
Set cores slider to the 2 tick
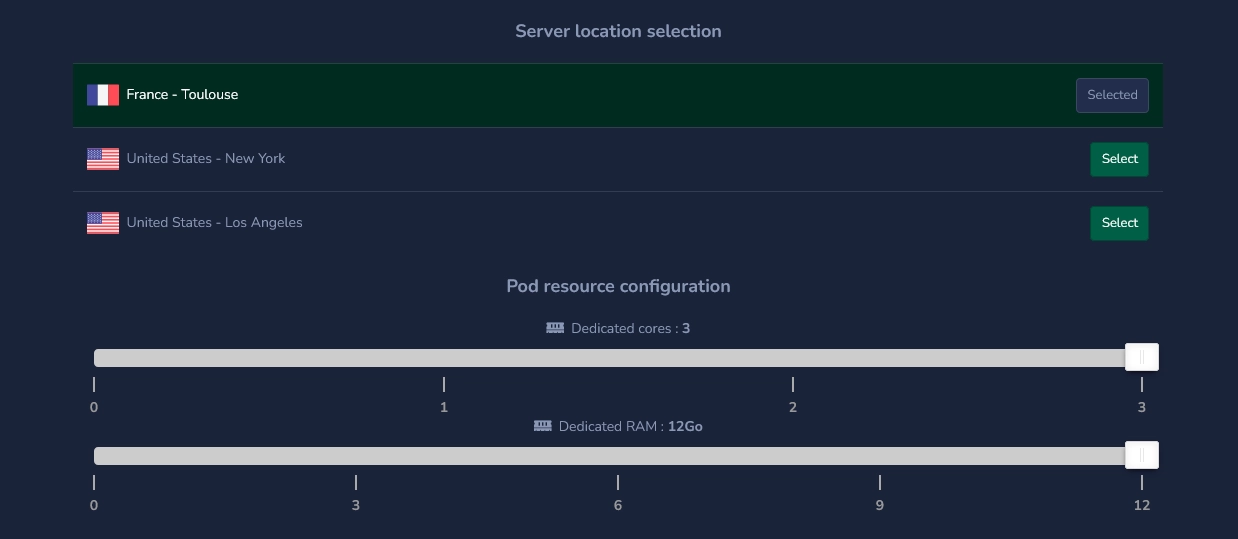793,358
